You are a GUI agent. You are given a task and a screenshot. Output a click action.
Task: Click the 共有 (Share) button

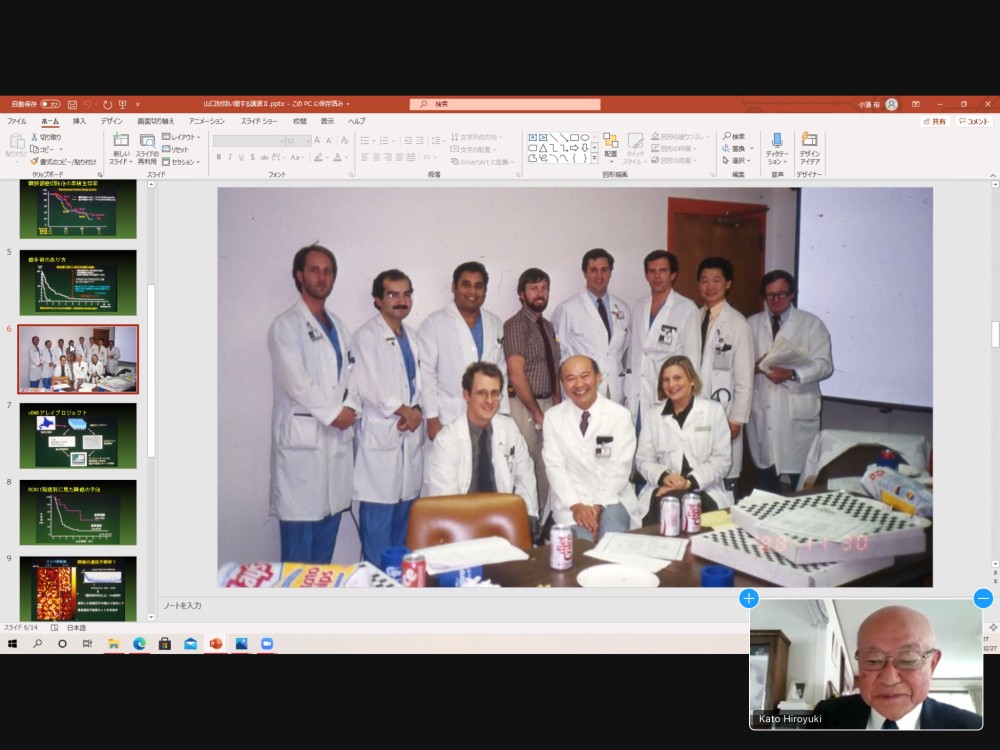tap(935, 121)
